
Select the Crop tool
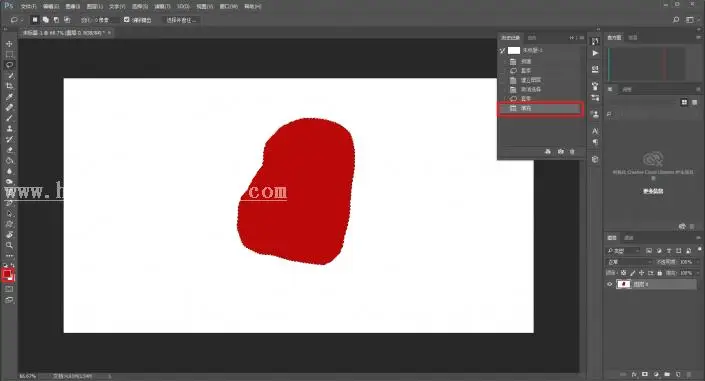9,86
